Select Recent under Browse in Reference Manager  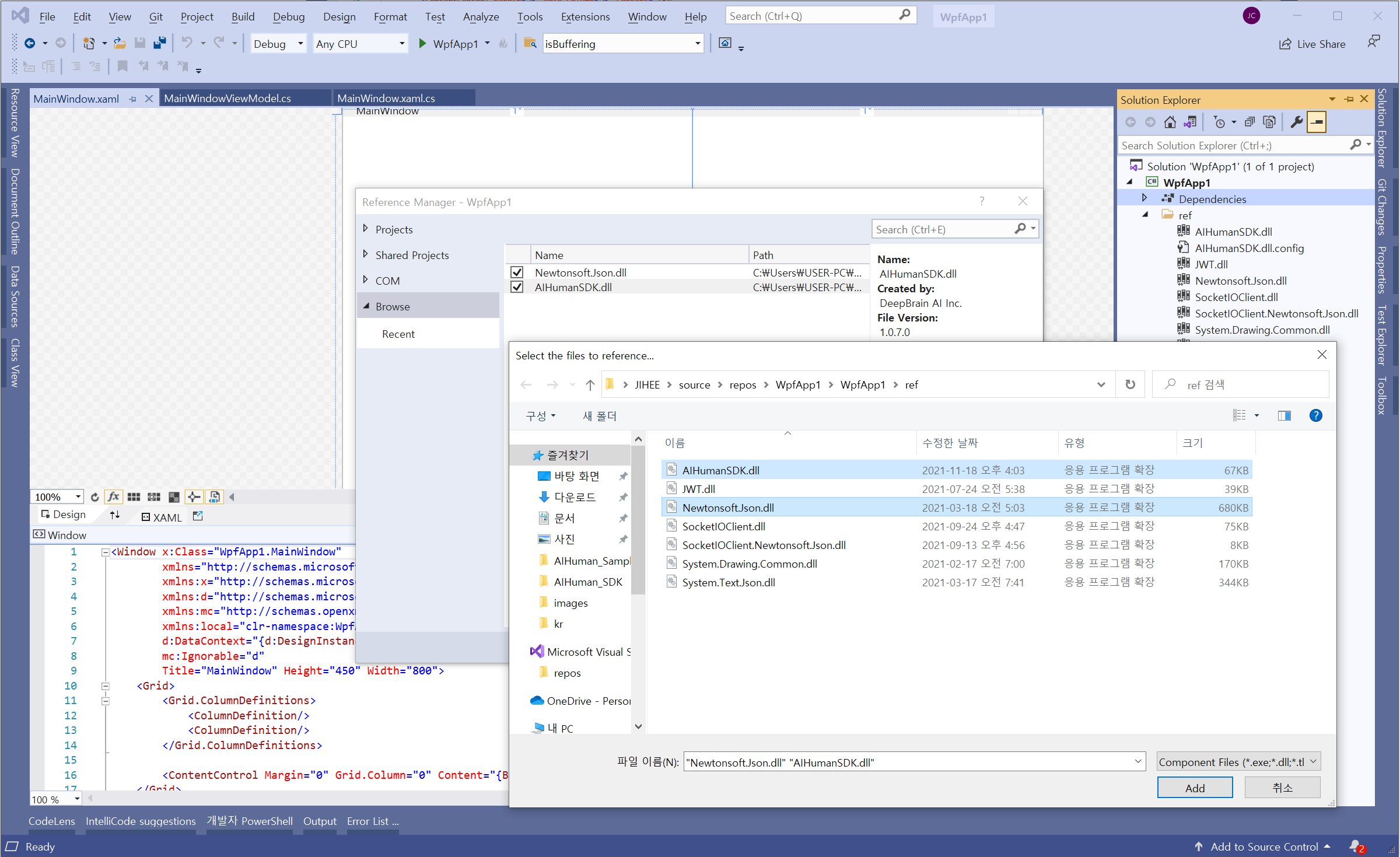coord(398,334)
